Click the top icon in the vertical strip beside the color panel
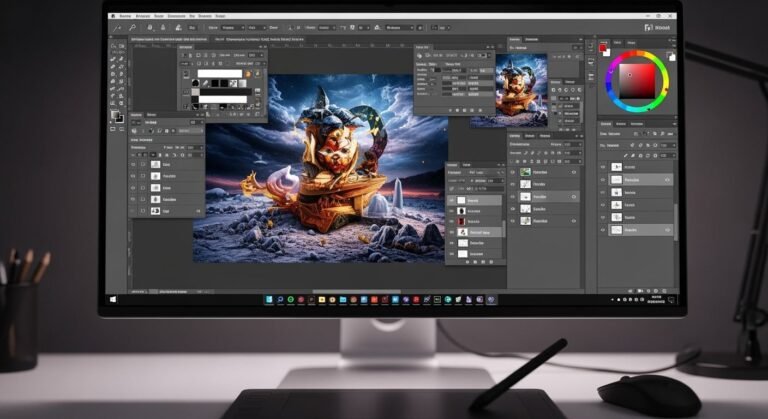768x419 pixels. [x=591, y=46]
